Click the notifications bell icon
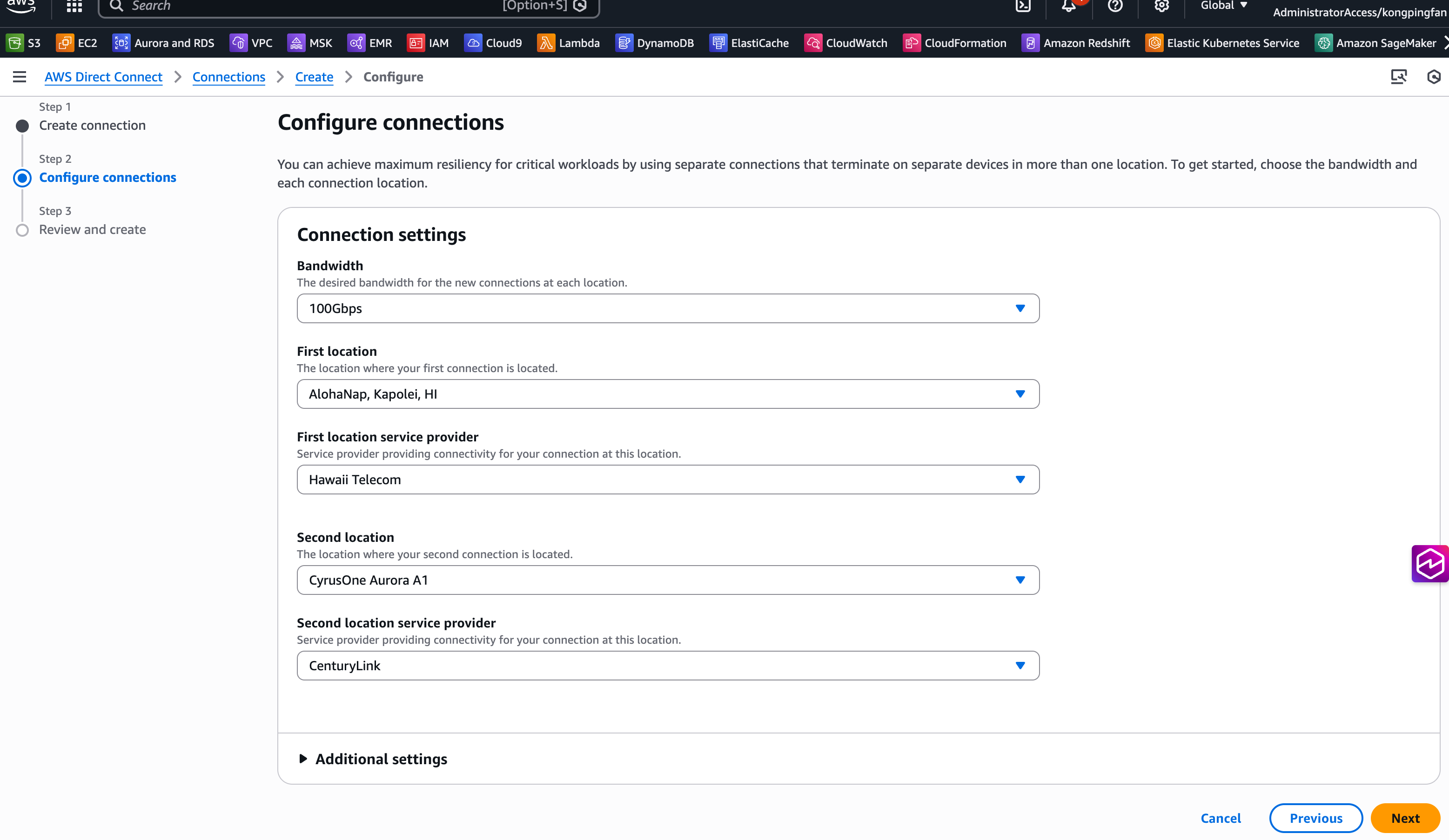1449x840 pixels. point(1068,6)
